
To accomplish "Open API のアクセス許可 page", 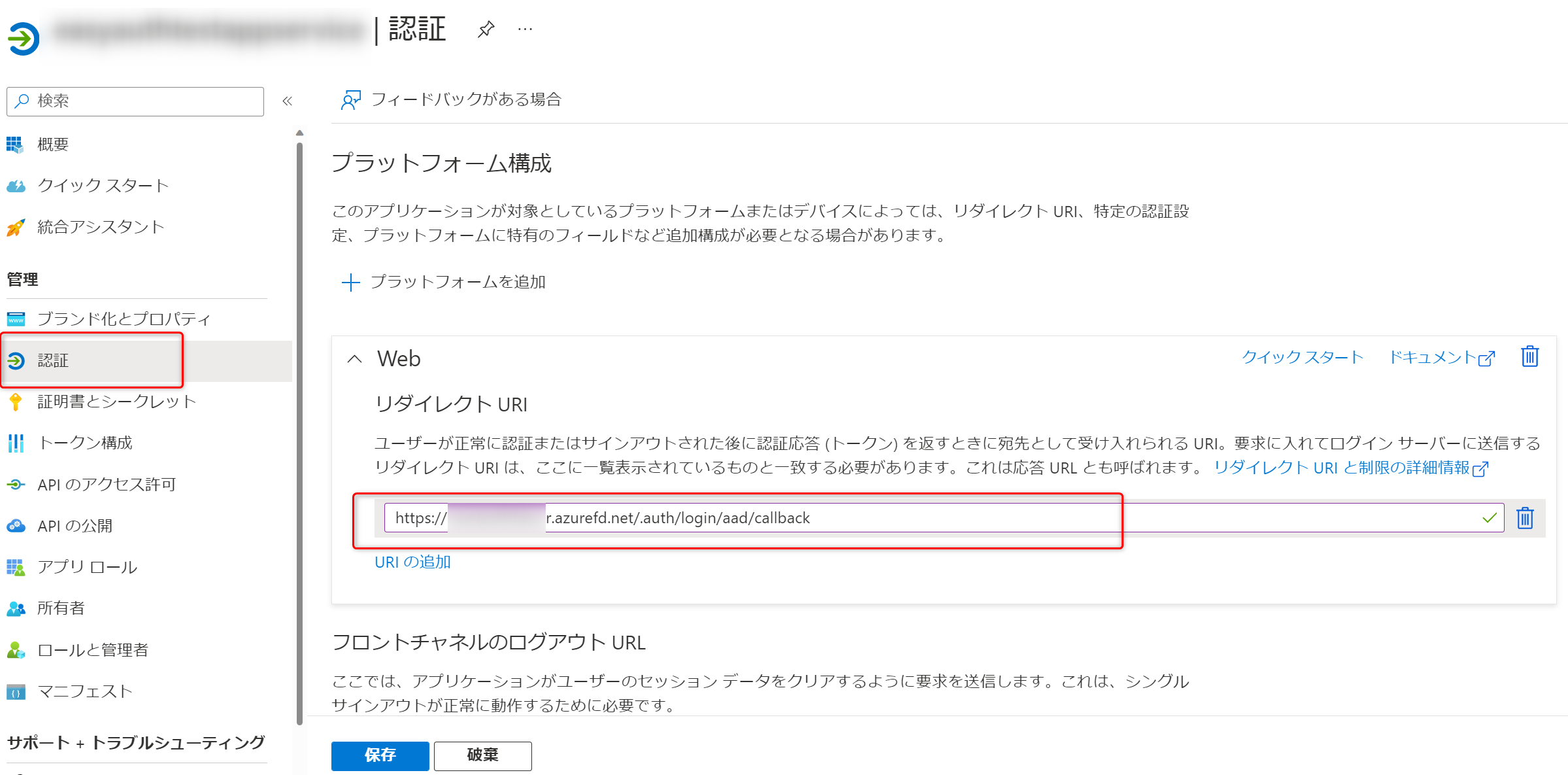I will (x=106, y=484).
